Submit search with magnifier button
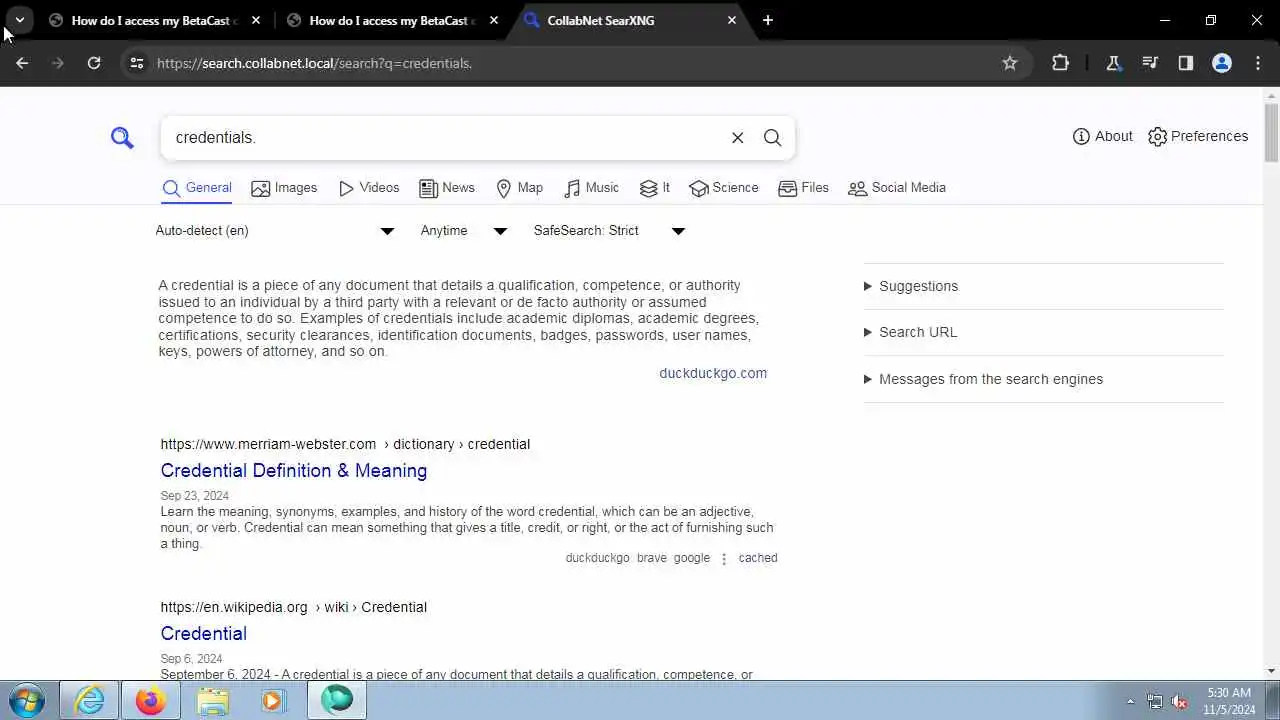The width and height of the screenshot is (1280, 720). tap(772, 137)
